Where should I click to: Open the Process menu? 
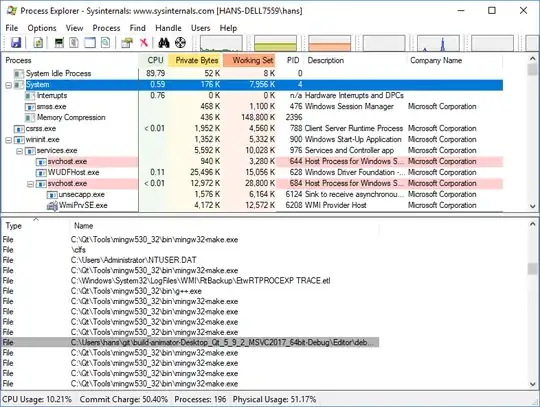(106, 28)
